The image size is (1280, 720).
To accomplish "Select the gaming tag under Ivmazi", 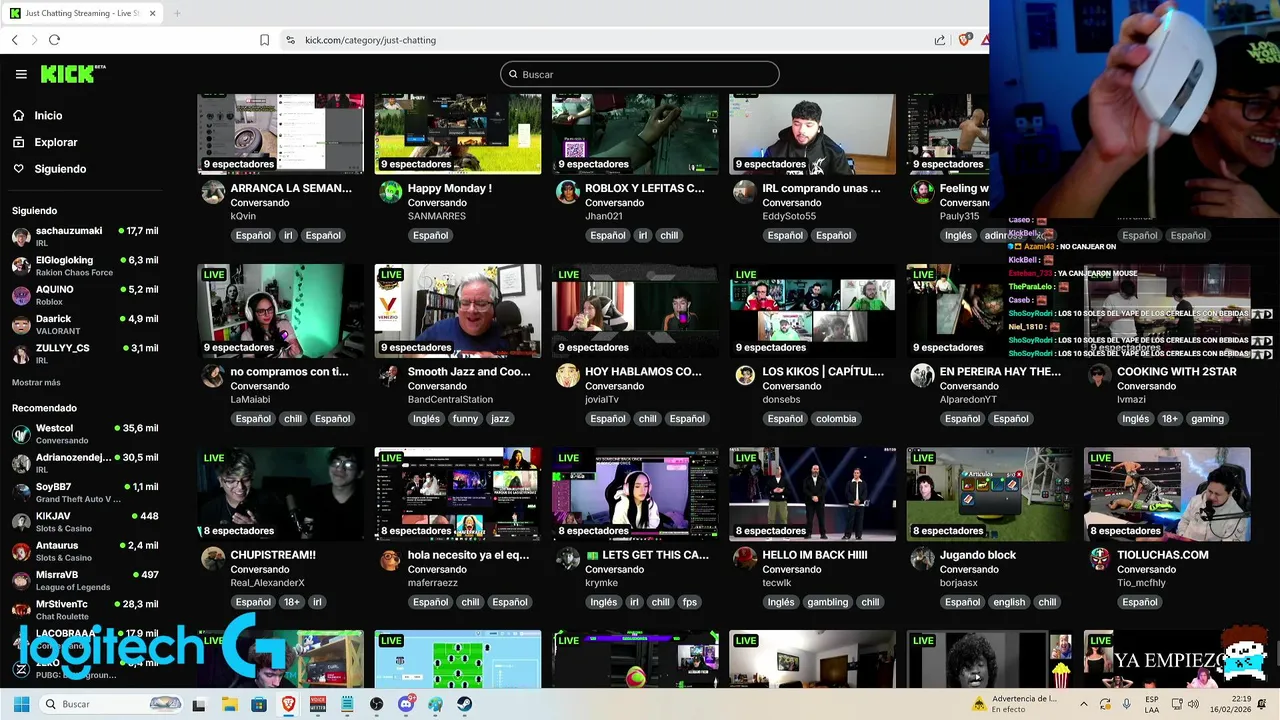I will coord(1207,419).
